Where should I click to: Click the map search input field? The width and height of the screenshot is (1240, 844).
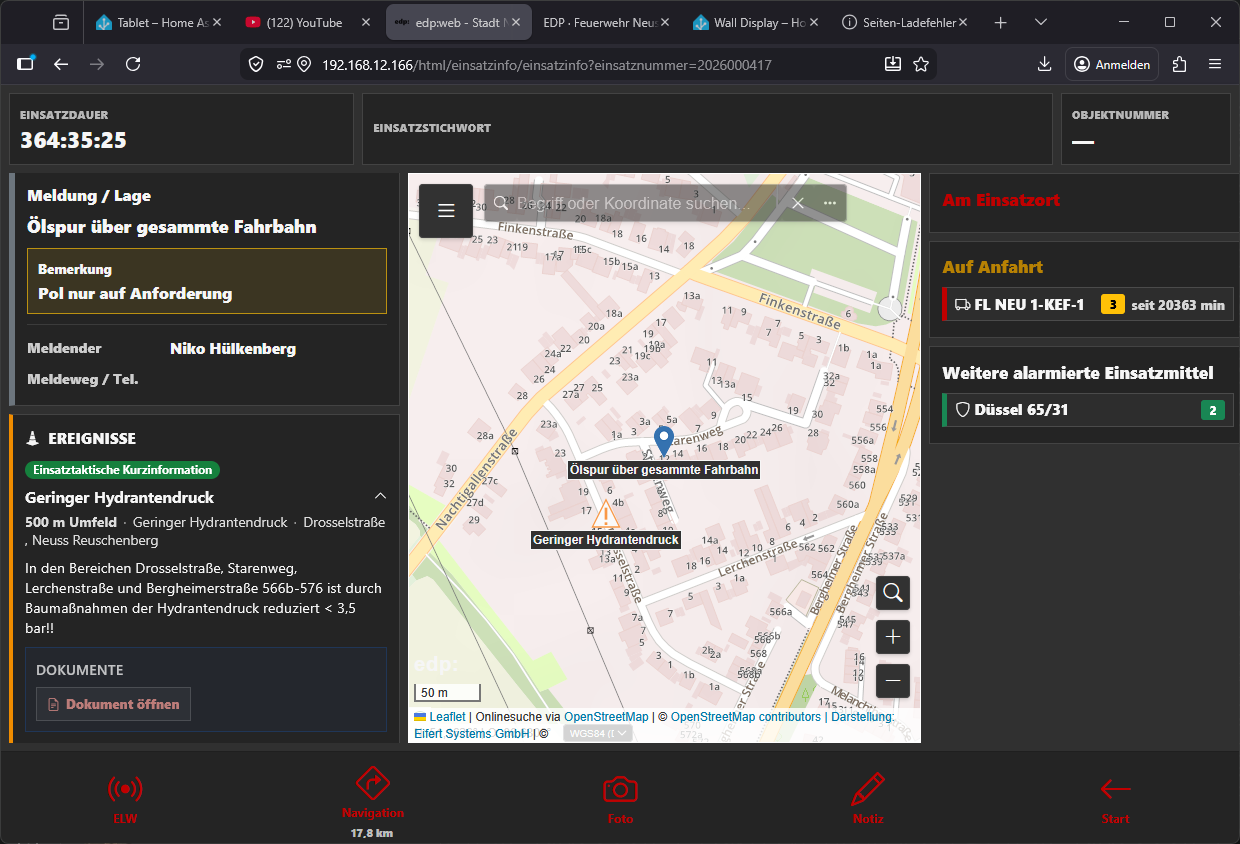point(640,203)
